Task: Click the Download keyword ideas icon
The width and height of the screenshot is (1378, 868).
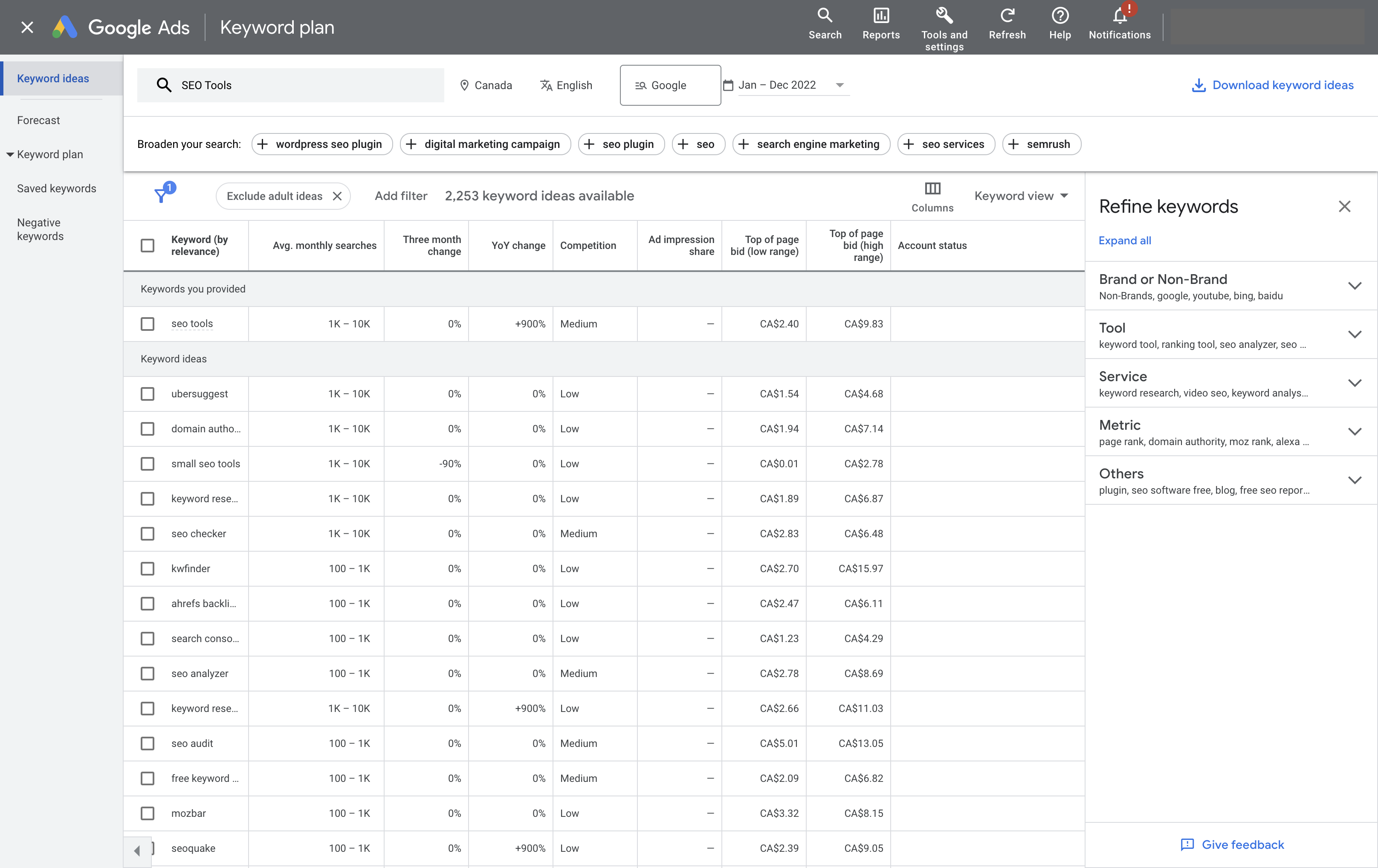Action: [x=1197, y=85]
